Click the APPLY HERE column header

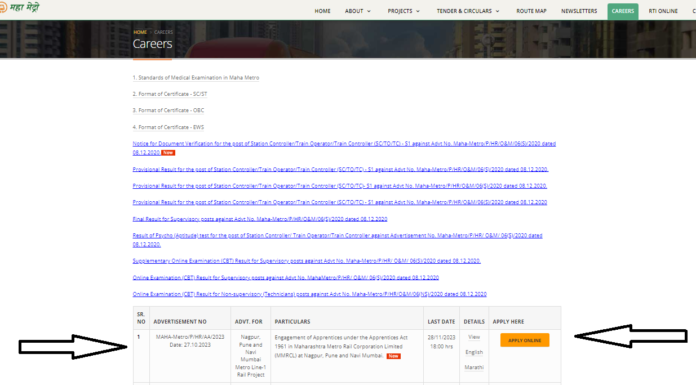(508, 321)
